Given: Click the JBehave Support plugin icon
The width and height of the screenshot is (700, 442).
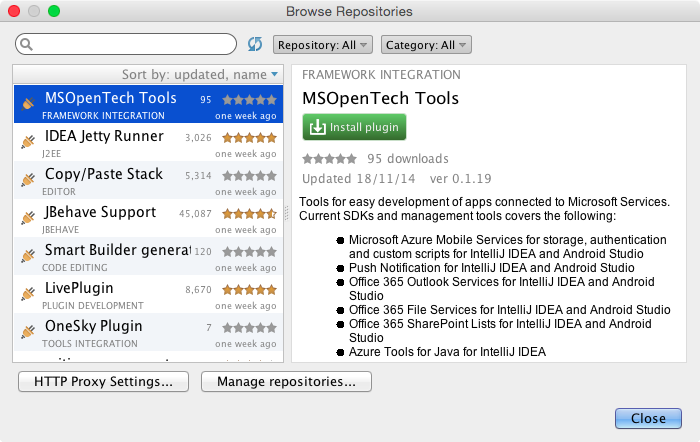Looking at the screenshot, I should [x=28, y=217].
